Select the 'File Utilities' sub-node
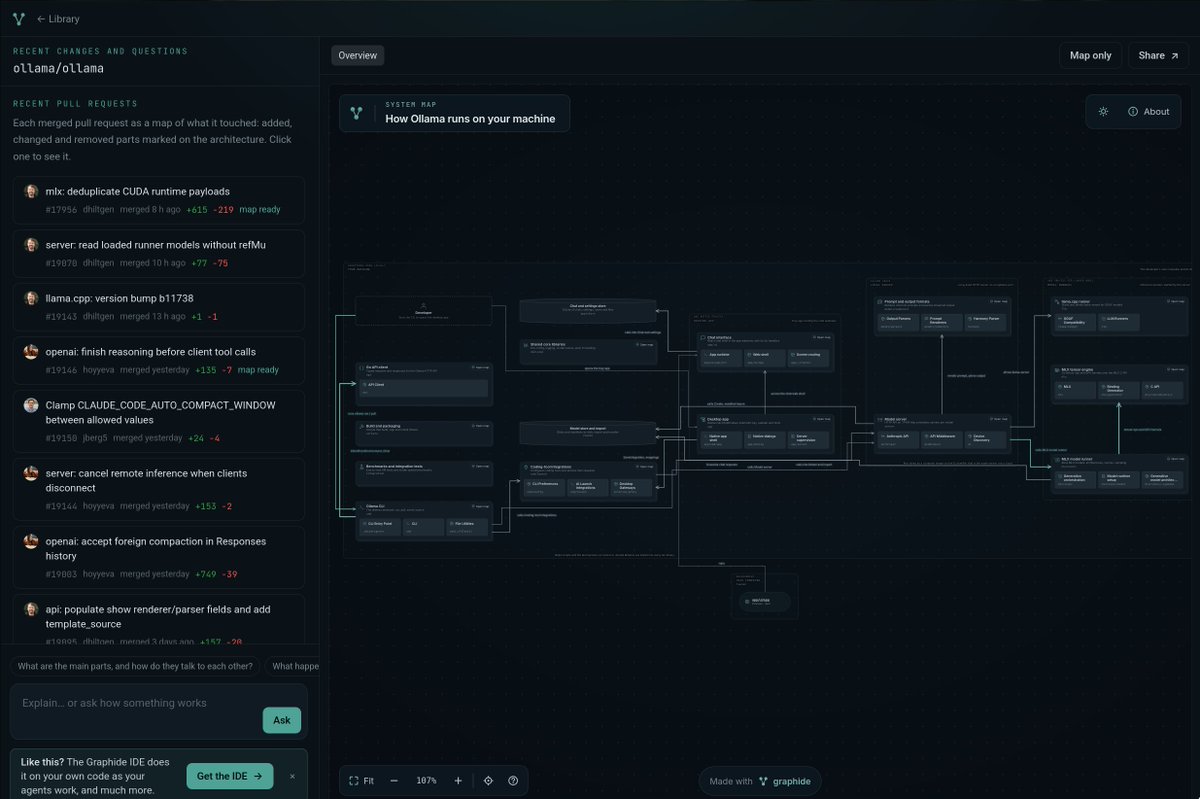The width and height of the screenshot is (1200, 799). [467, 527]
